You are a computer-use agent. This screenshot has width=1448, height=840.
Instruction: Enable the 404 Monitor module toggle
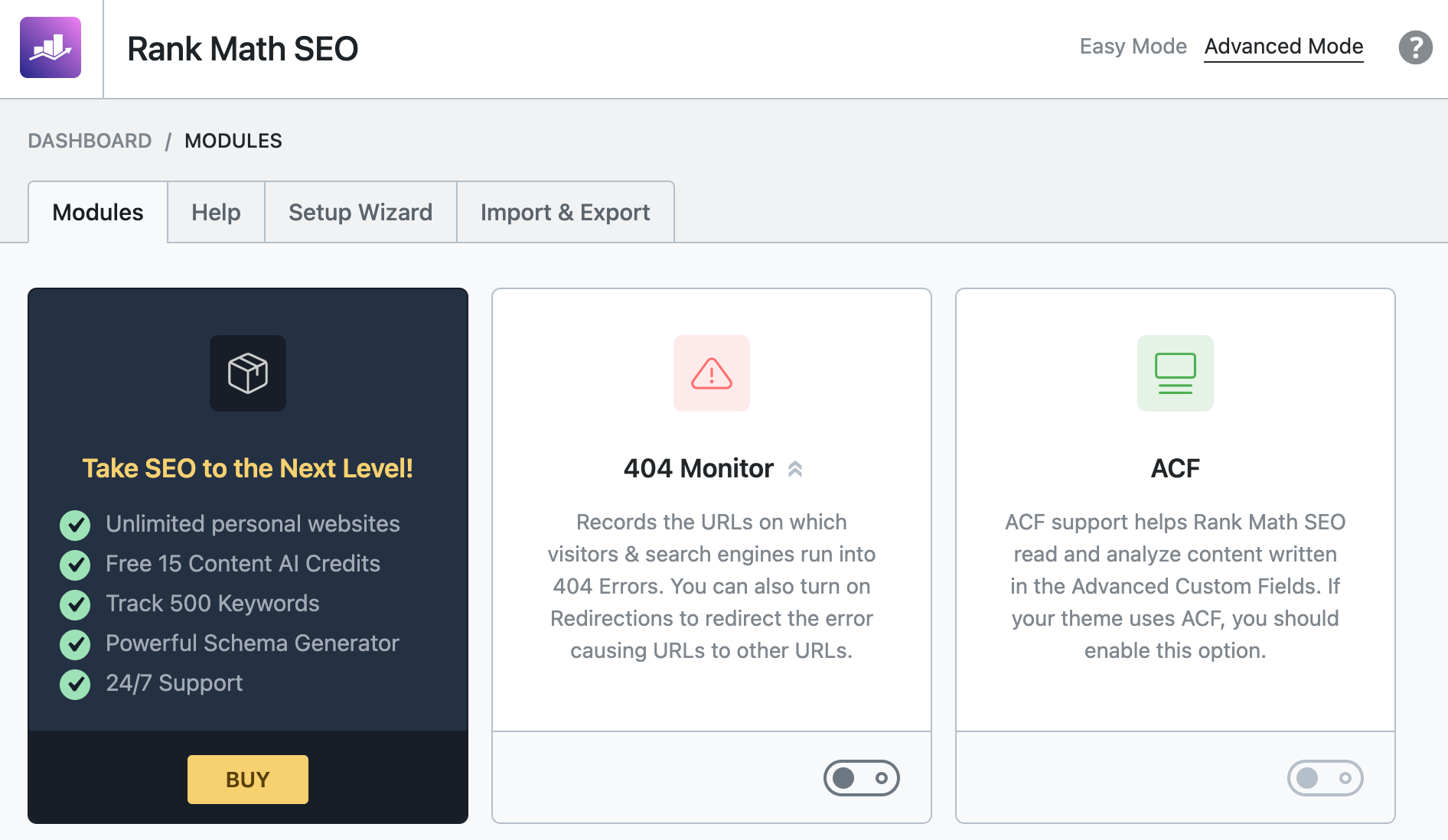[861, 778]
